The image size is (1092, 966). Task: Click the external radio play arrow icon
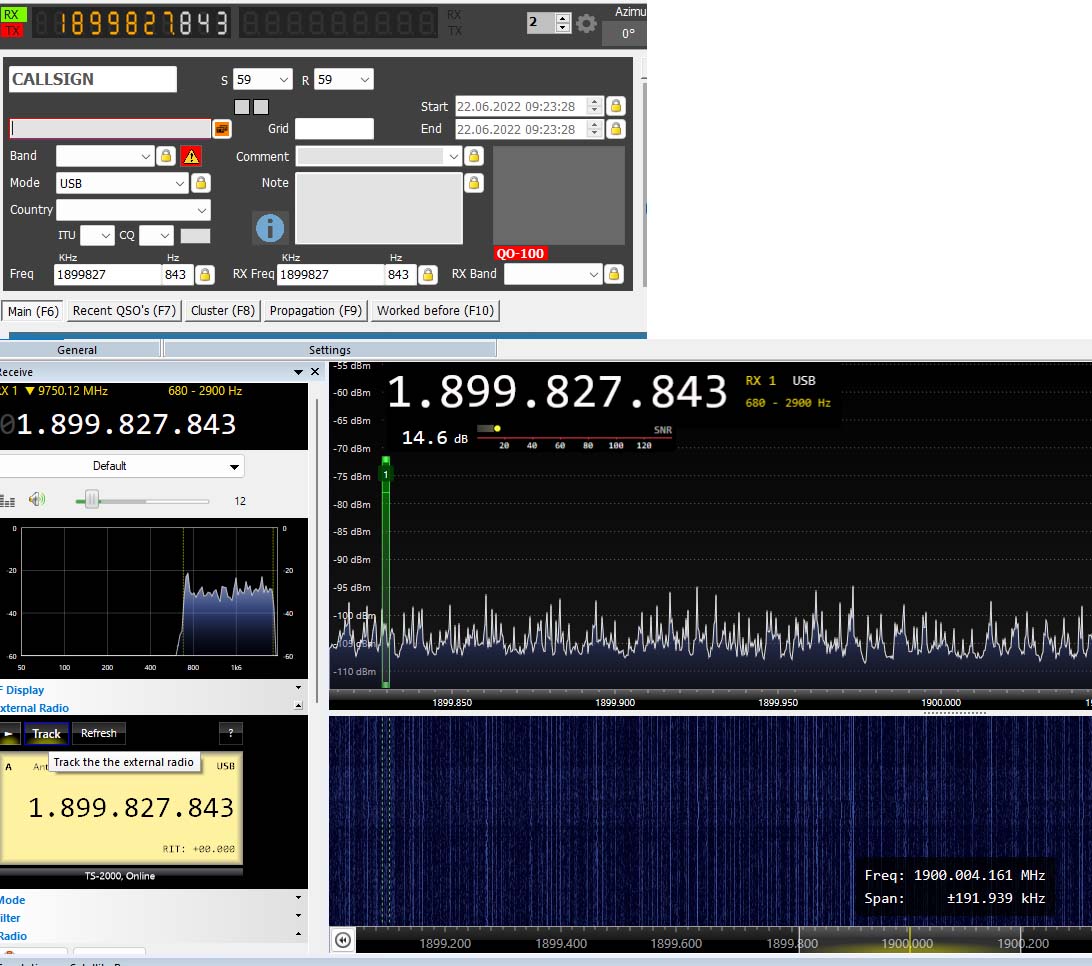[x=10, y=733]
